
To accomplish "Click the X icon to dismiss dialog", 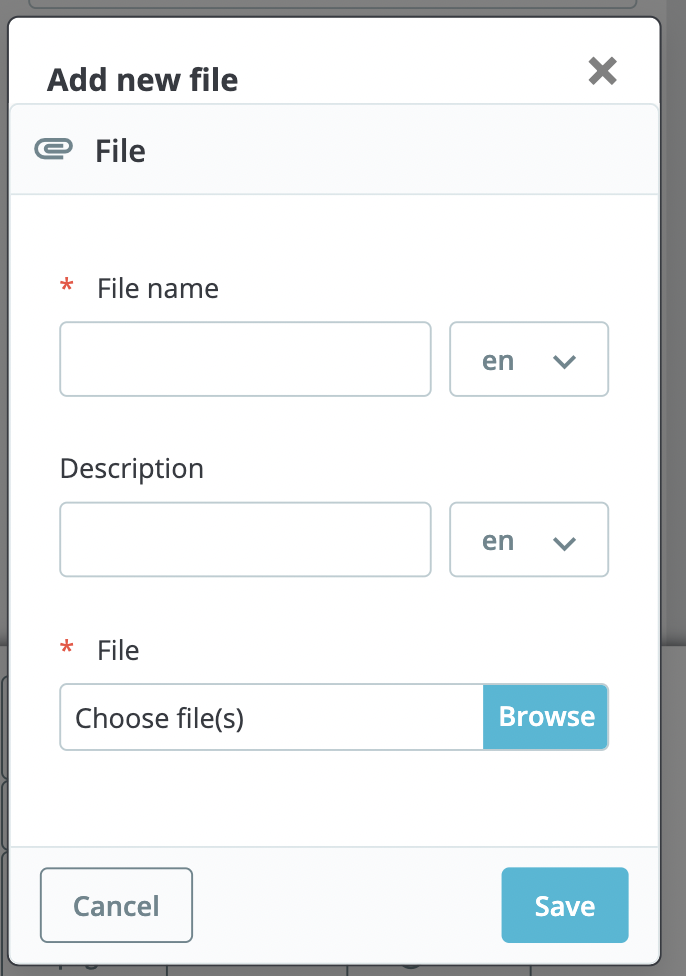I will 603,71.
